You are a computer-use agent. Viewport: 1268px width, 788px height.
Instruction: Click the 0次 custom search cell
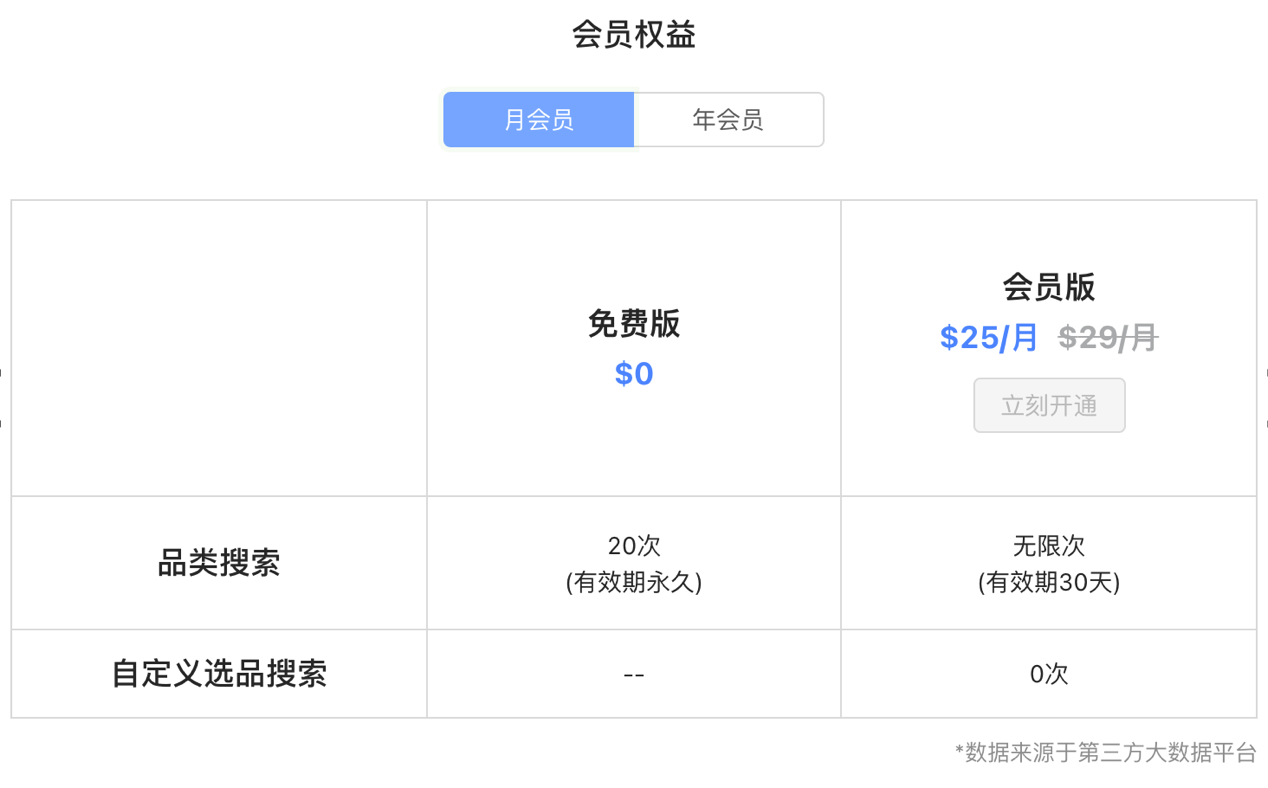pyautogui.click(x=1048, y=673)
